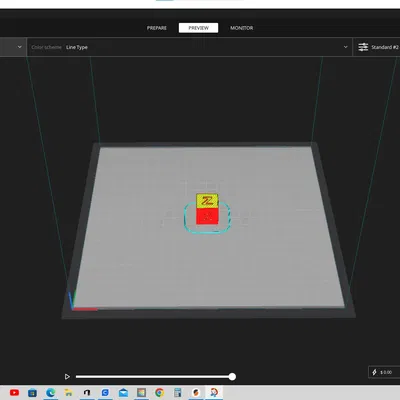Select the yellow Z calibration cube top
Image resolution: width=400 pixels, height=400 pixels.
pos(207,200)
